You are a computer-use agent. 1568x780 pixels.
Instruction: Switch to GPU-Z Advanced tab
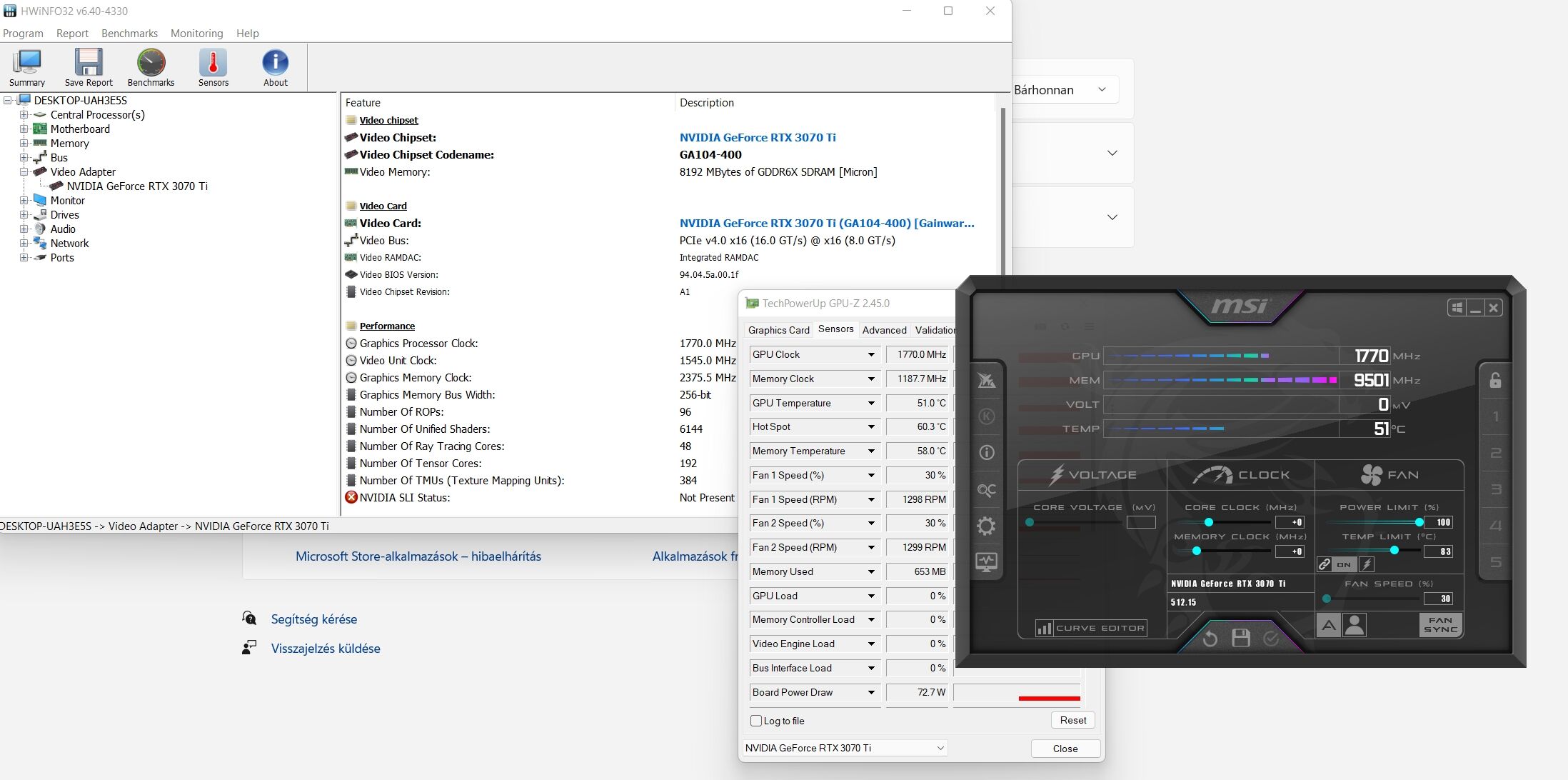click(x=884, y=330)
